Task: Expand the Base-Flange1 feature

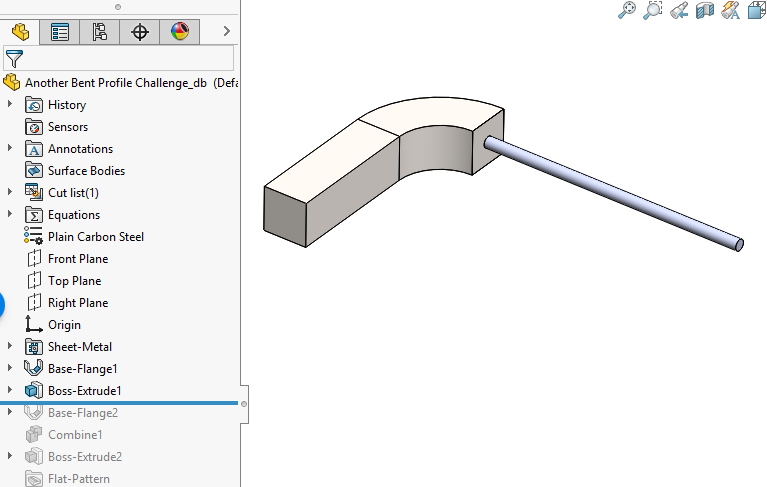Action: [x=9, y=368]
